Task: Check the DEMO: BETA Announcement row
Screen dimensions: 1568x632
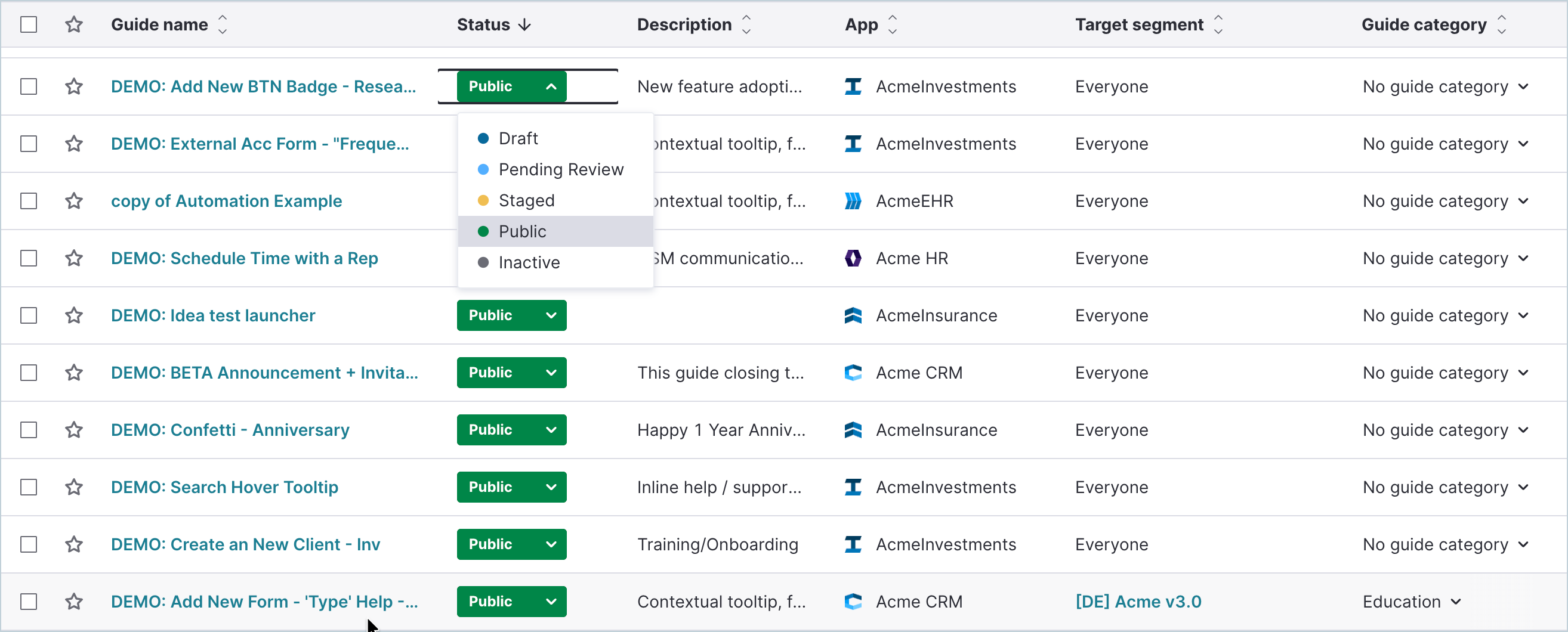Action: (x=29, y=372)
